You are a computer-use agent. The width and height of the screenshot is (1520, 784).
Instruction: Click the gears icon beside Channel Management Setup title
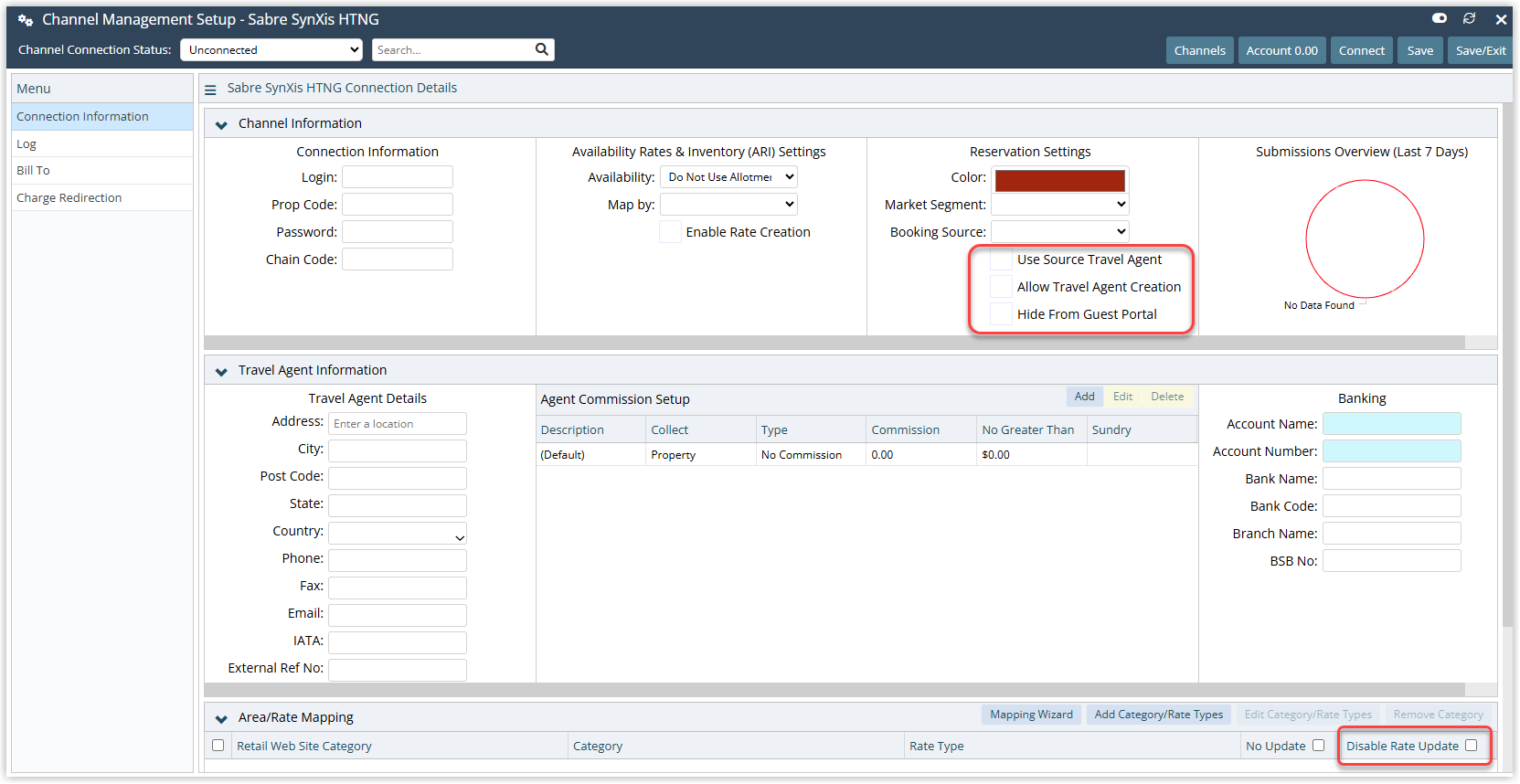pos(26,20)
